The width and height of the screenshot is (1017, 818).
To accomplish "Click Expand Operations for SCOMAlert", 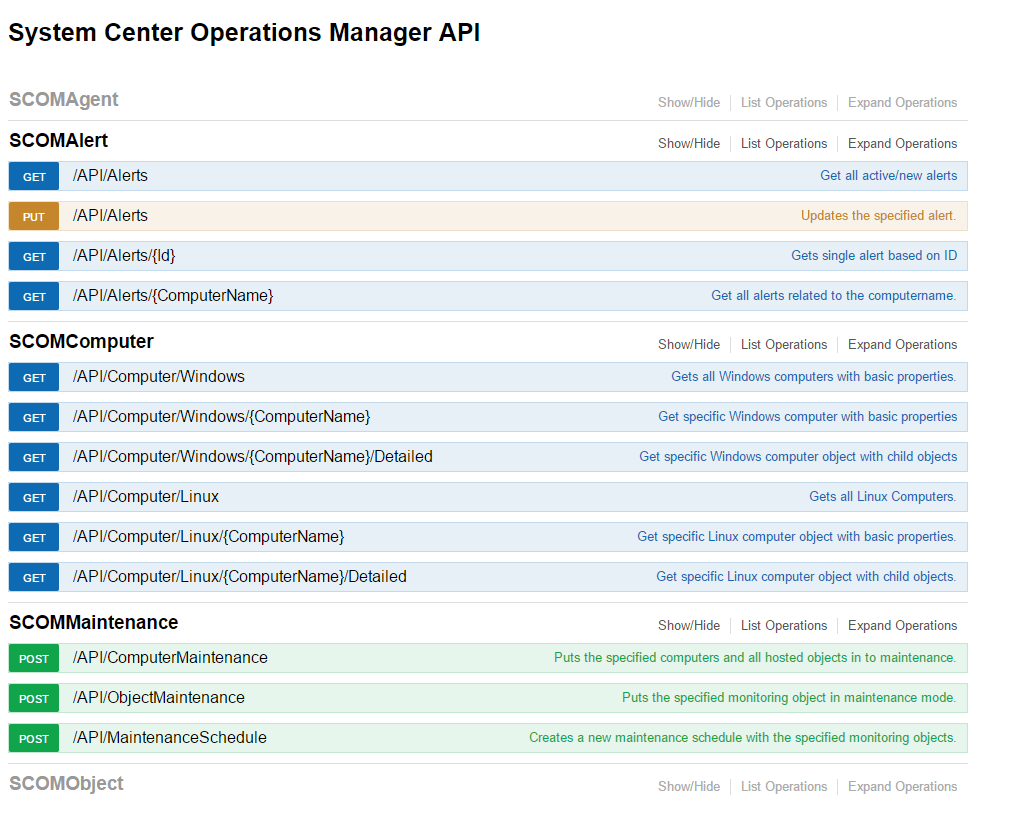I will [902, 143].
